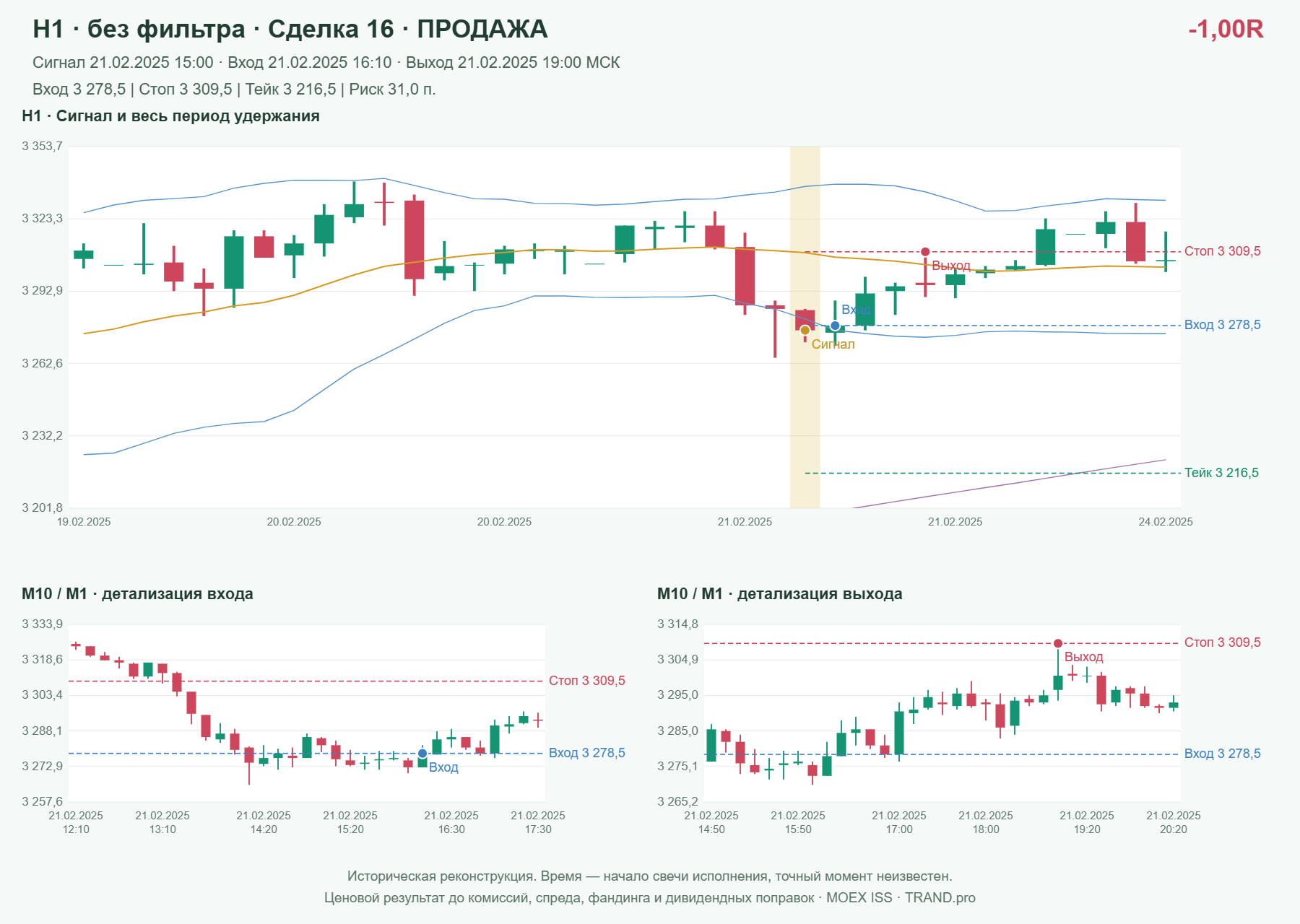
Task: Click the orange signal marker on the H1 chart
Action: [x=805, y=330]
